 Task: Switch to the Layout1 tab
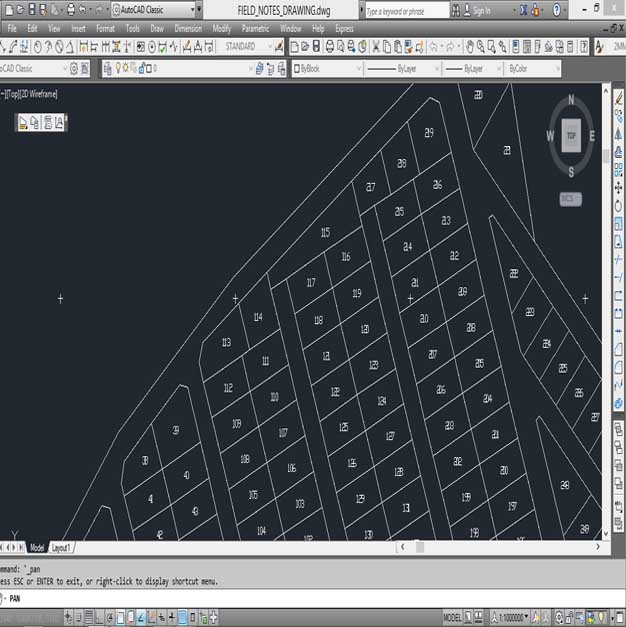62,548
